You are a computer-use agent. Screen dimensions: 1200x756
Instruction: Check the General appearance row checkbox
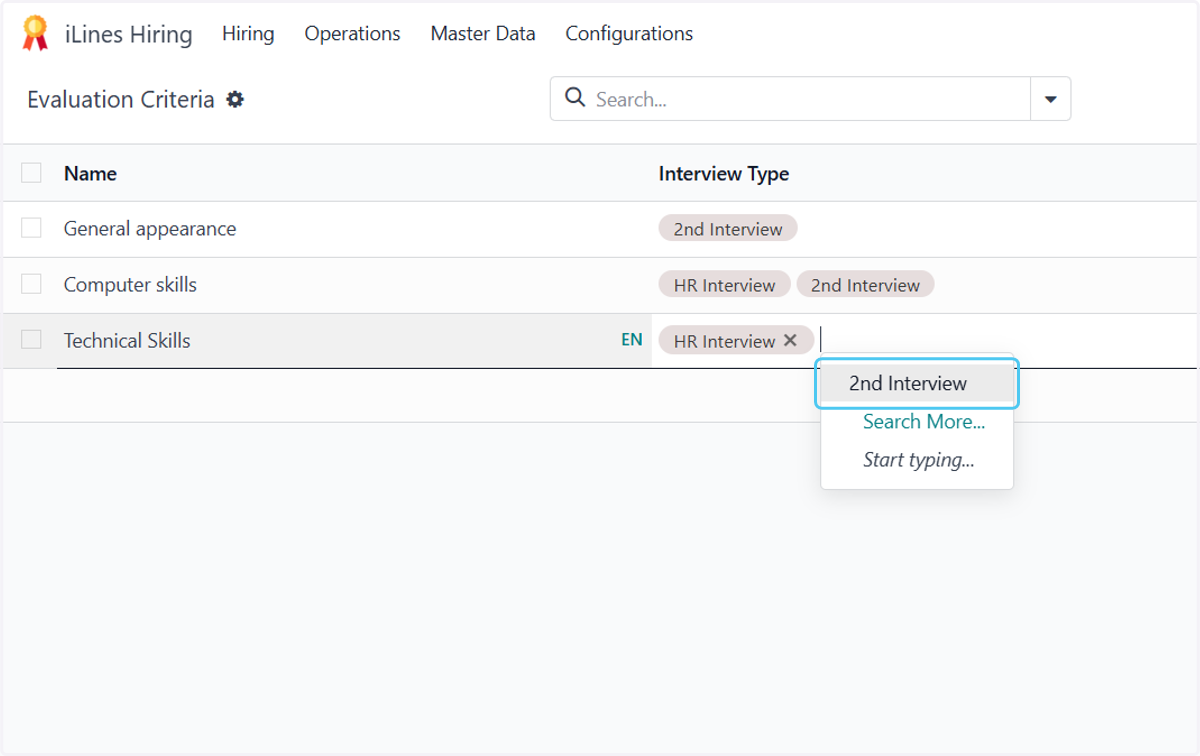[x=31, y=228]
